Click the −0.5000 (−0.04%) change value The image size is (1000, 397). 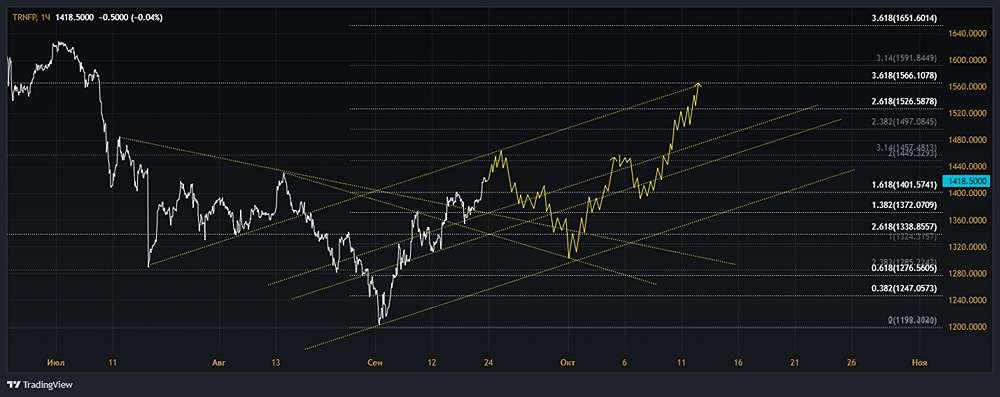[x=130, y=18]
